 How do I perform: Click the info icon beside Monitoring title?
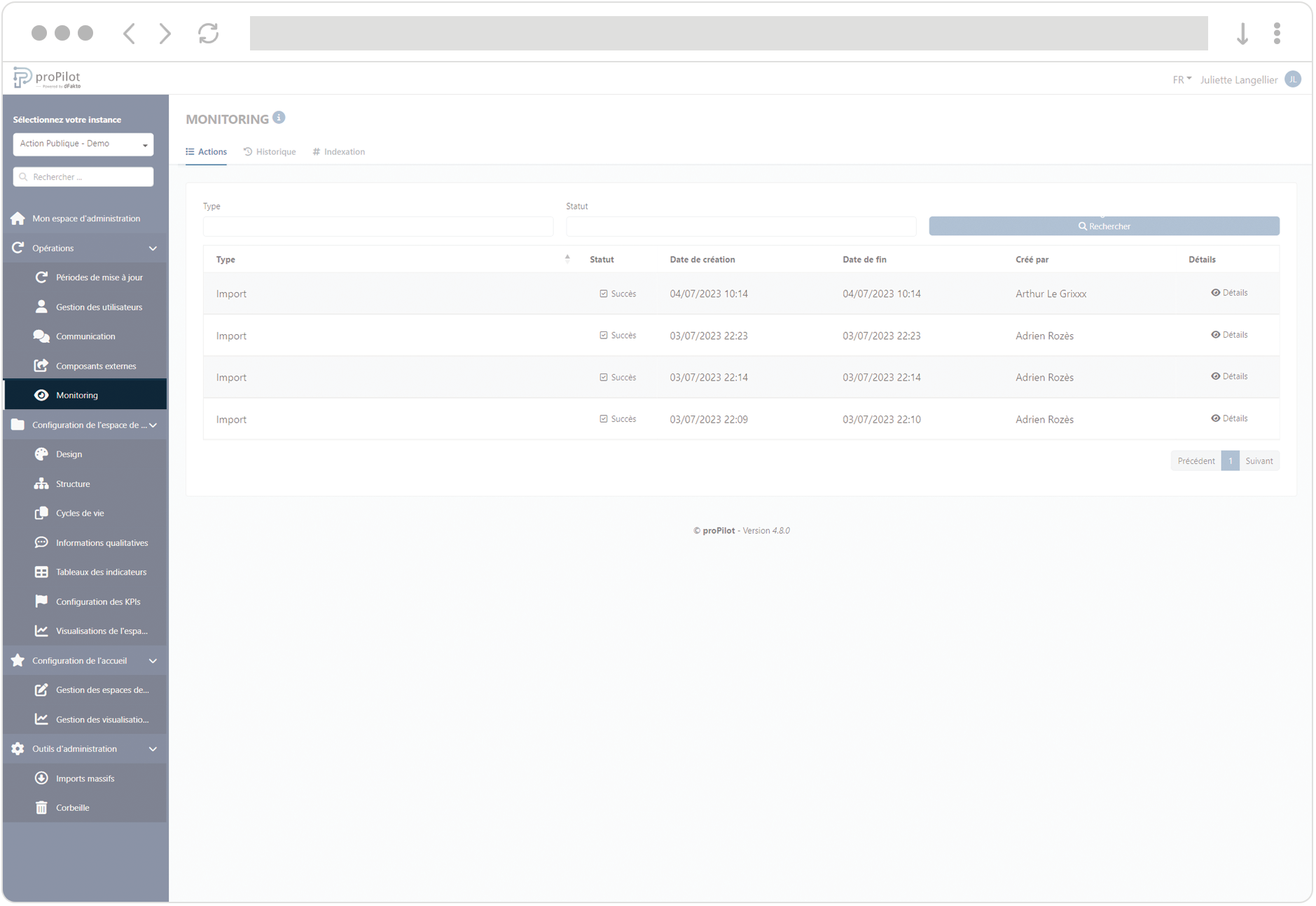coord(279,118)
